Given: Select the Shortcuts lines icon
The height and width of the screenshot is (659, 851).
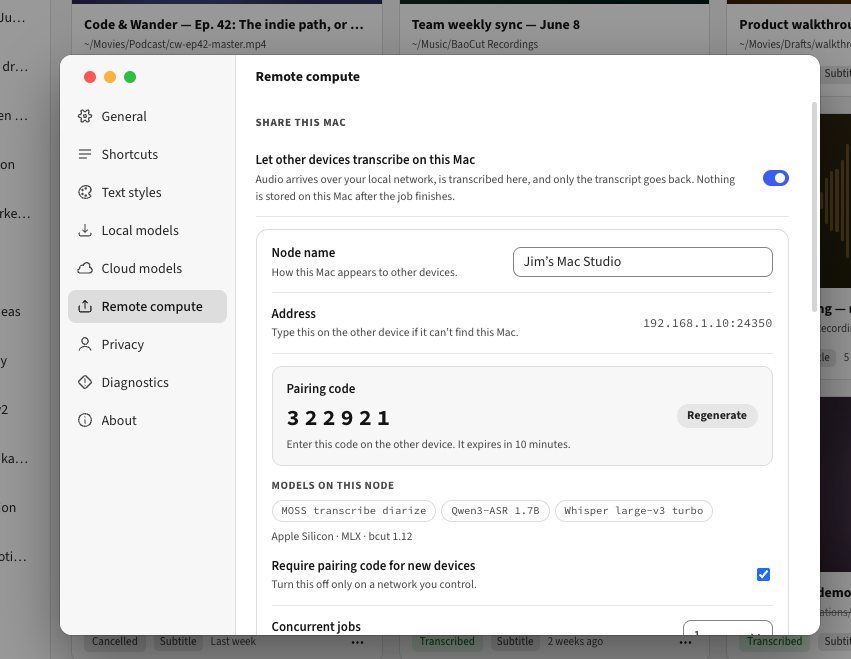Looking at the screenshot, I should tap(85, 154).
